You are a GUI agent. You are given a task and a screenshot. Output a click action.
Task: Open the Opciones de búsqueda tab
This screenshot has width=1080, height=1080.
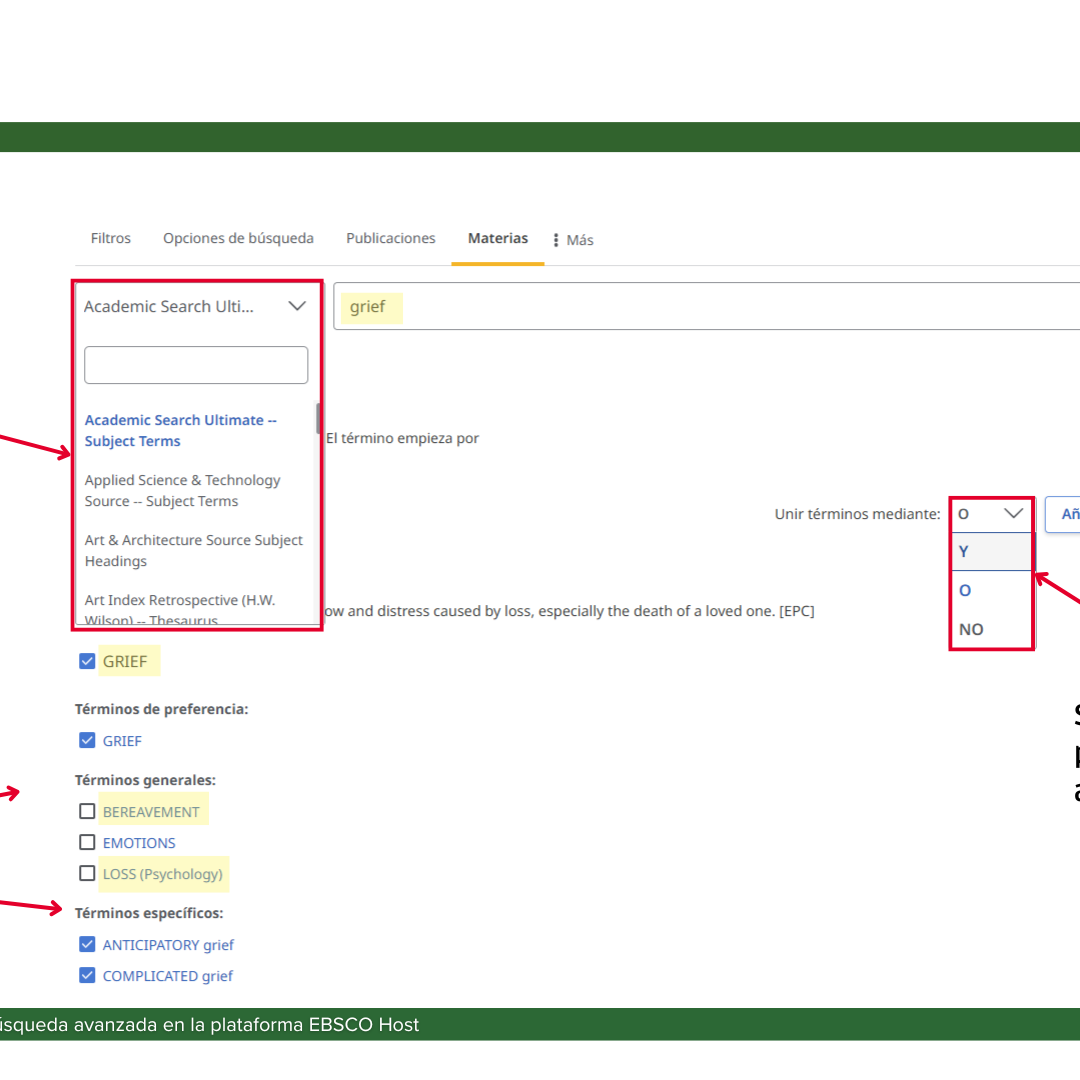click(x=238, y=239)
